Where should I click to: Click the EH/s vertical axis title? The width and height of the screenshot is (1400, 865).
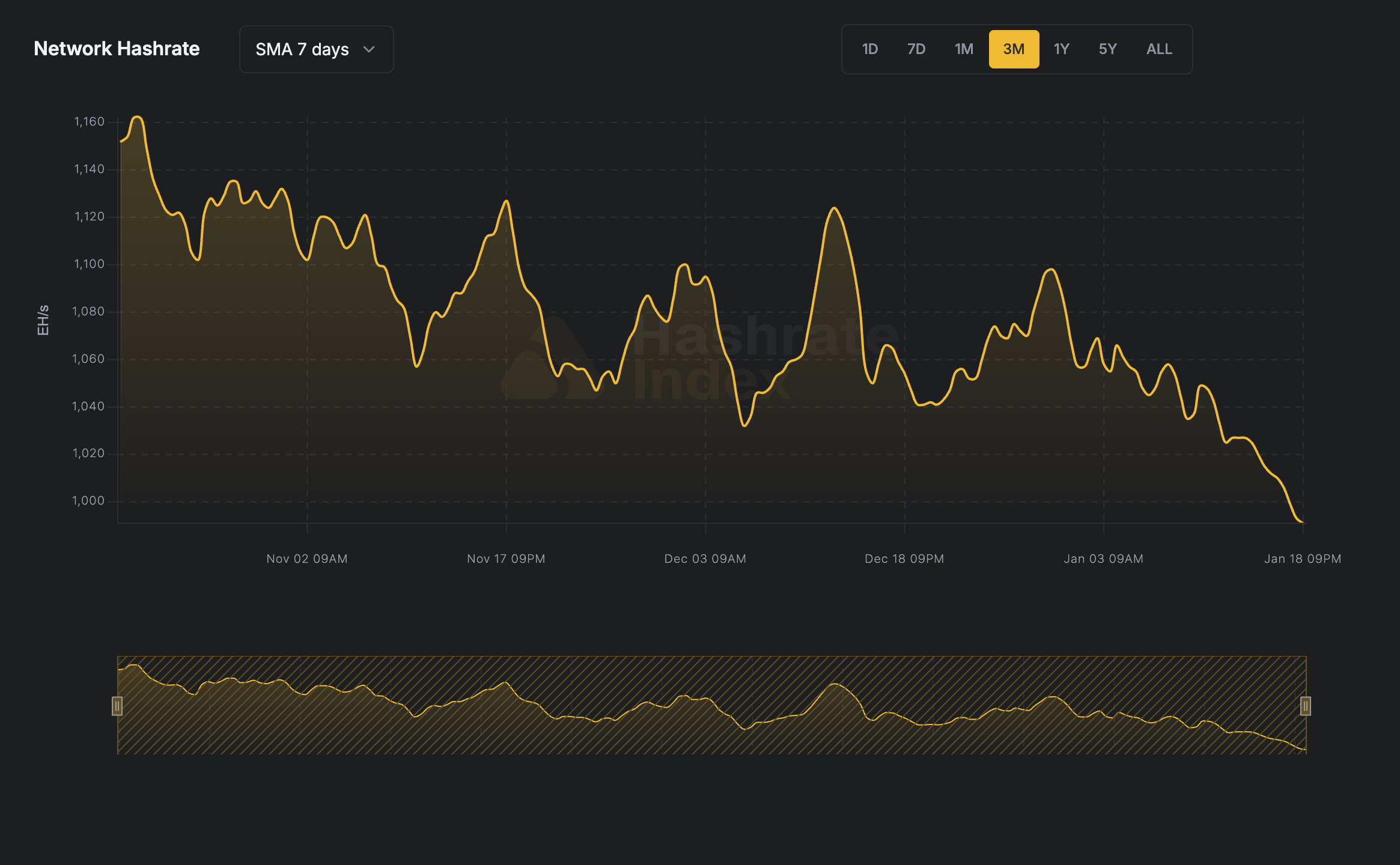(43, 320)
